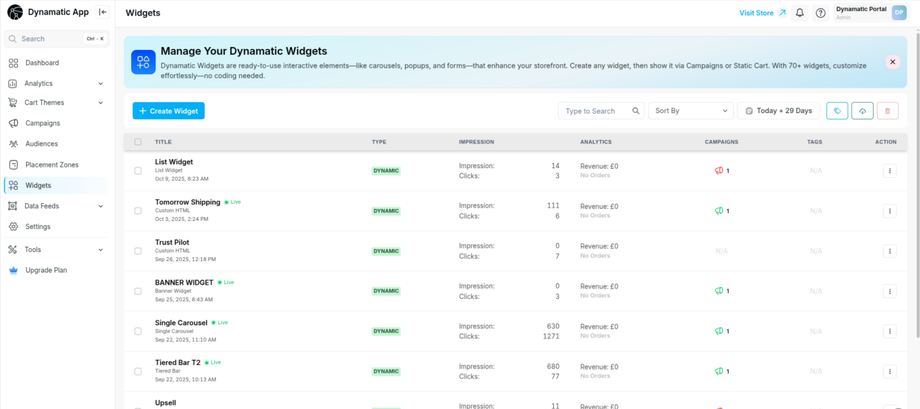Click the cloud upload icon button

pos(862,111)
